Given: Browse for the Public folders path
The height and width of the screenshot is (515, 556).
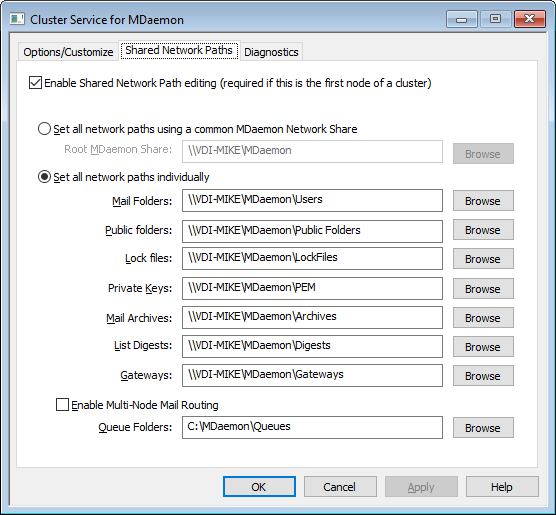Looking at the screenshot, I should 483,230.
